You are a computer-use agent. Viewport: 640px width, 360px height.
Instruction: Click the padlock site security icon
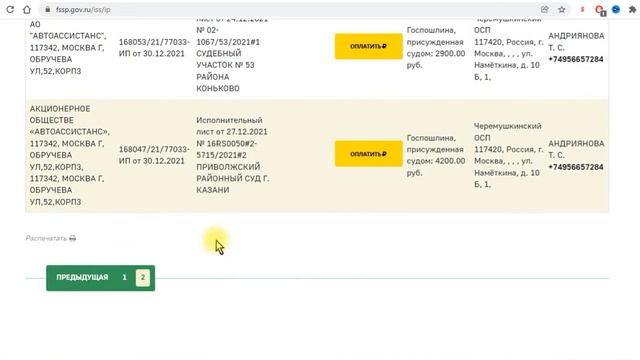tap(48, 9)
